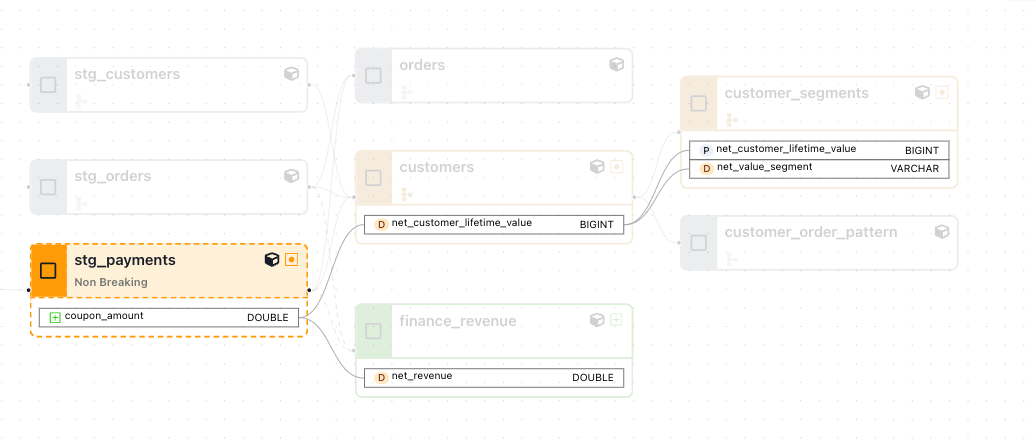Click the D badge beside net_revenue
Viewport: 1036px width, 446px height.
click(x=381, y=378)
